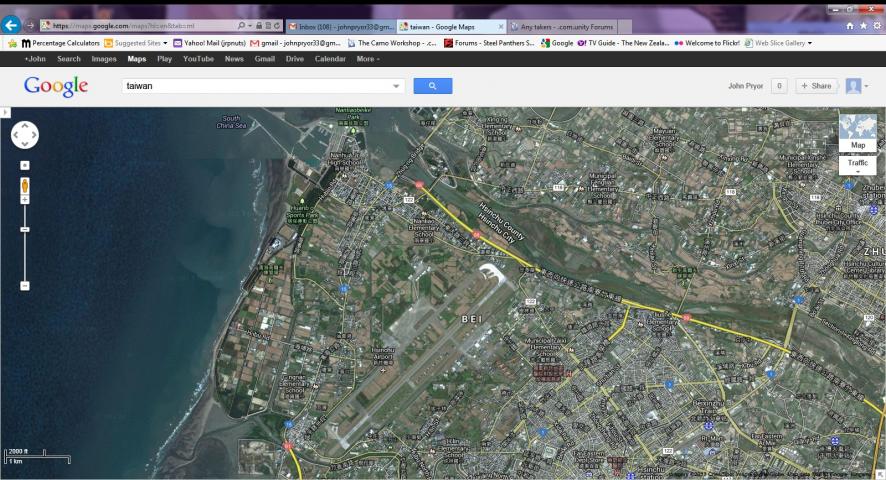The image size is (886, 480).
Task: Click the pan navigation compass control
Action: point(25,135)
